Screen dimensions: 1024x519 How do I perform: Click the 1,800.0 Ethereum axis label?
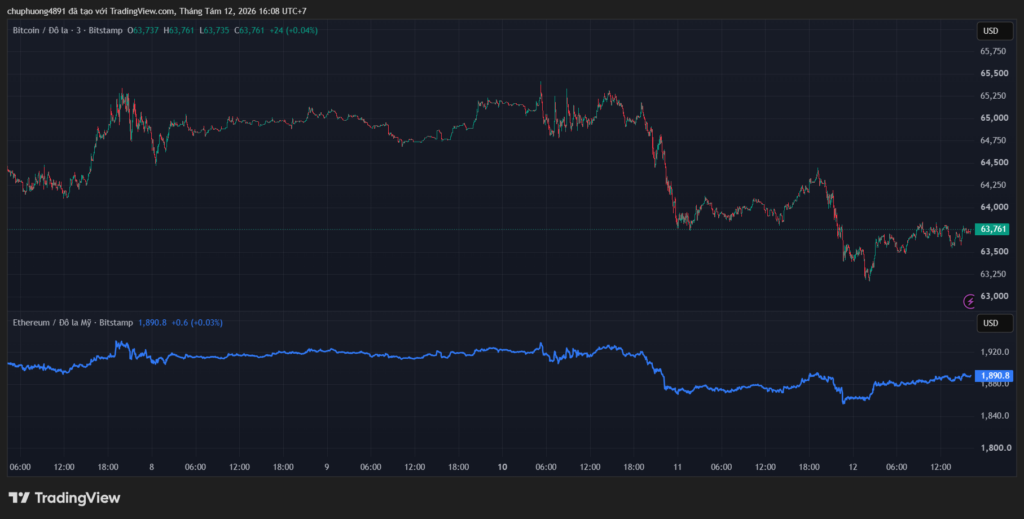pos(995,448)
